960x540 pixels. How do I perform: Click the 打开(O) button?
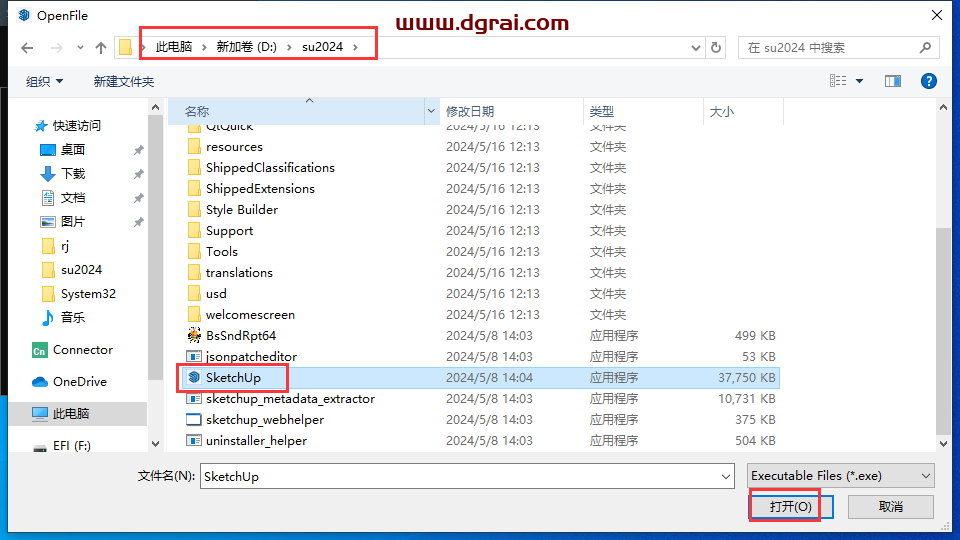[790, 506]
